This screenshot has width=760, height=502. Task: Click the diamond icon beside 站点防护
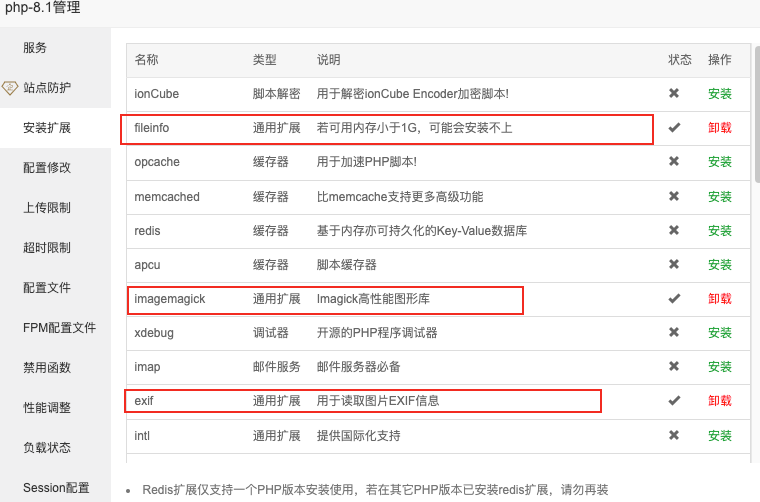coord(10,88)
